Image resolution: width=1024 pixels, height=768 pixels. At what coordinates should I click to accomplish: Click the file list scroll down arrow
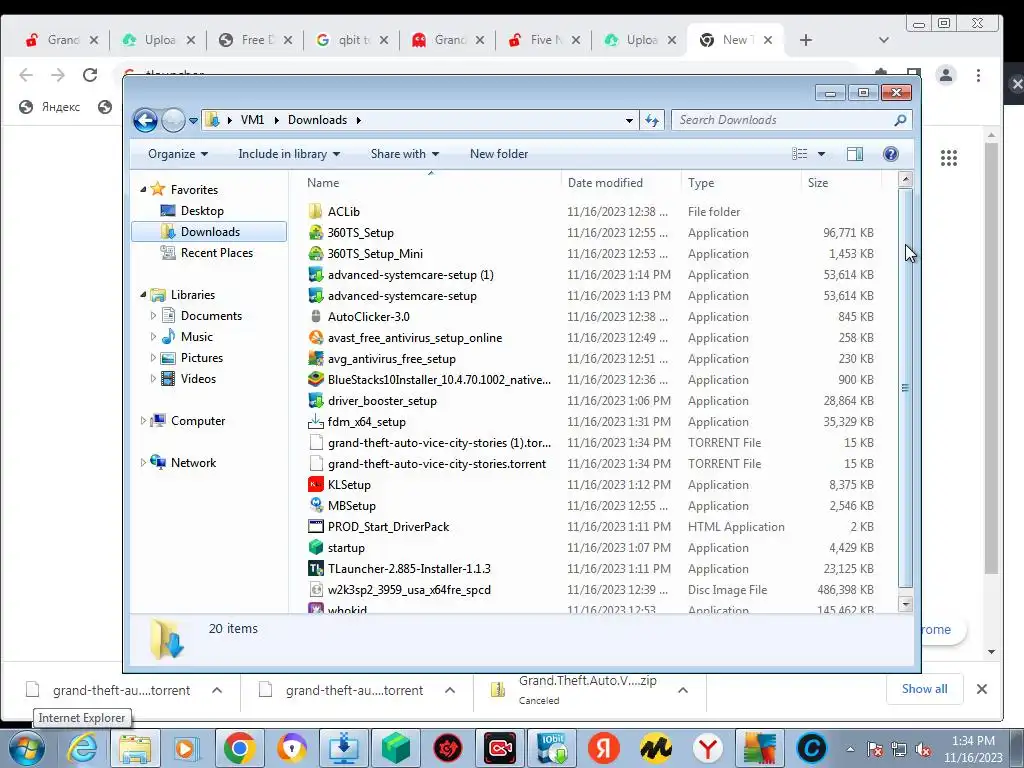[x=905, y=604]
